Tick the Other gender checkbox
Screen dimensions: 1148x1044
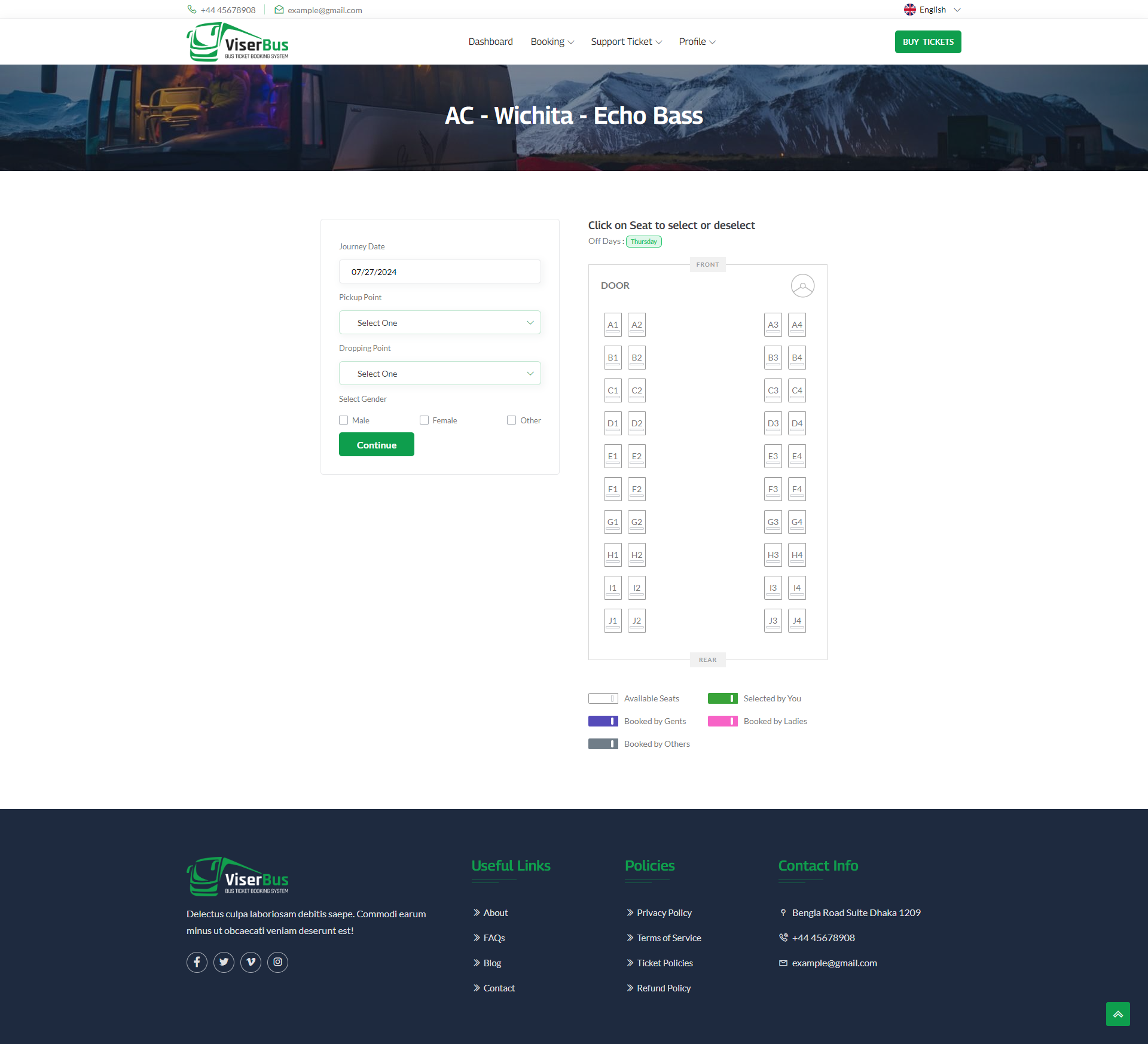point(511,420)
